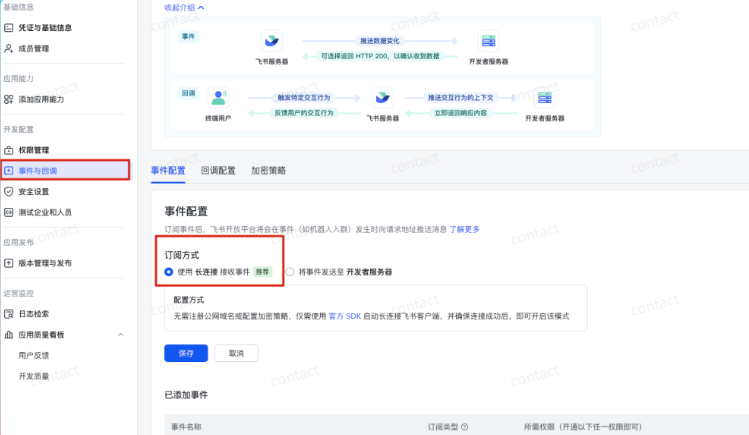This screenshot has height=435, width=749.
Task: Click the 安全设置 shield icon
Action: coord(9,191)
